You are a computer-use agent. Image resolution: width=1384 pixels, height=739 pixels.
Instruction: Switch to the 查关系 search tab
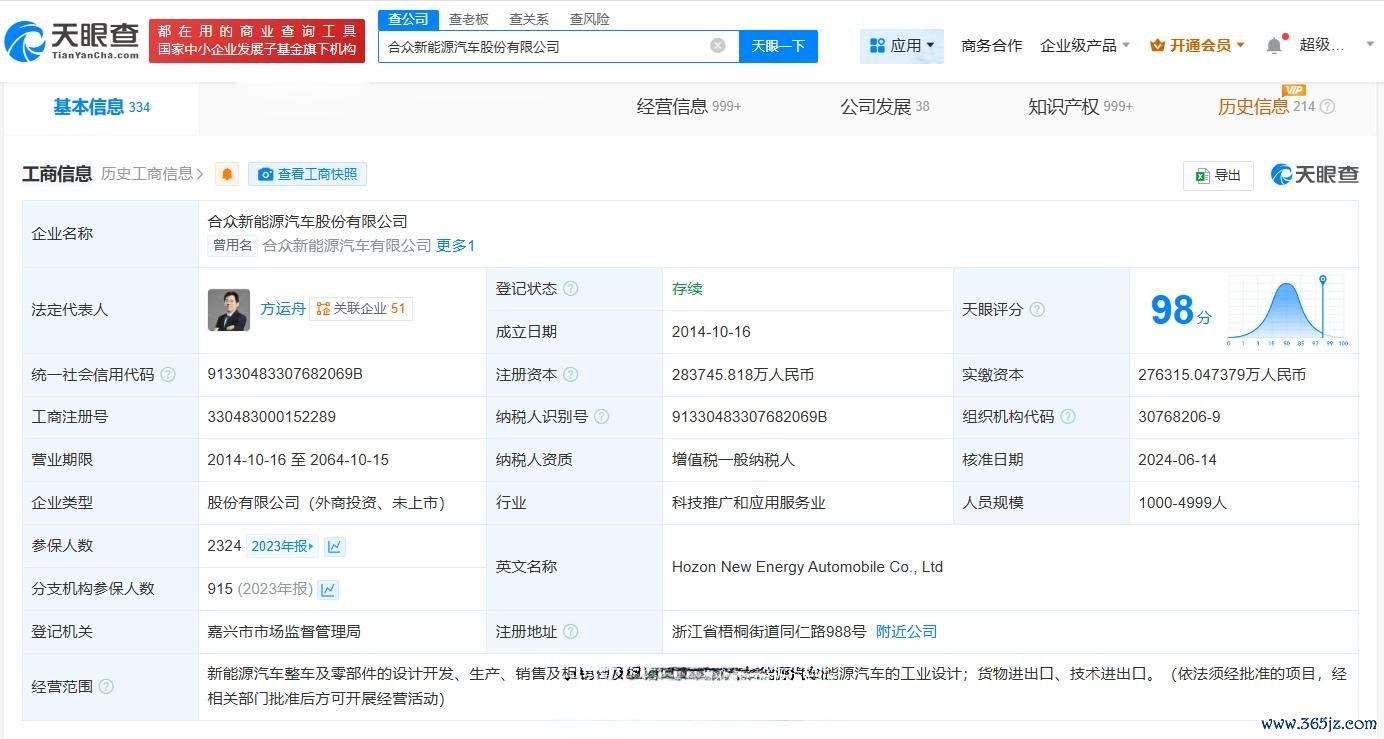point(529,19)
